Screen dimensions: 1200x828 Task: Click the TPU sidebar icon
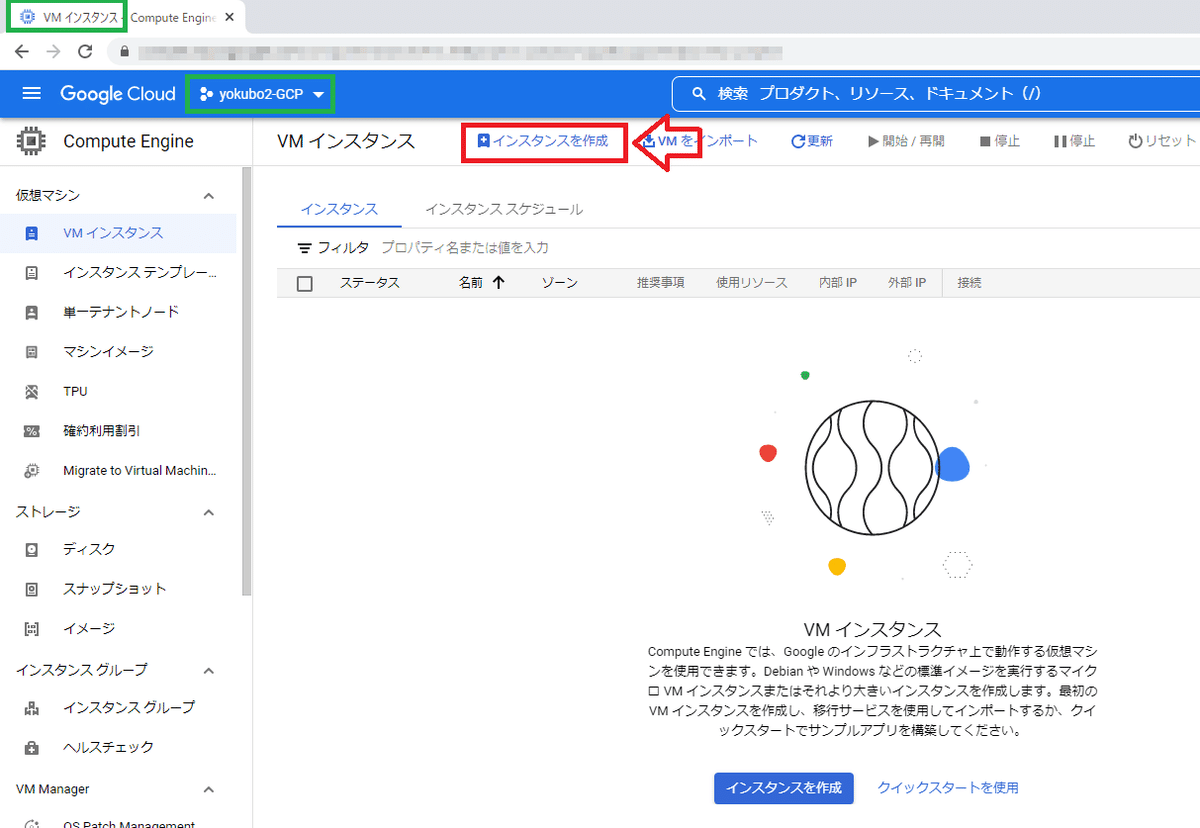(31, 391)
